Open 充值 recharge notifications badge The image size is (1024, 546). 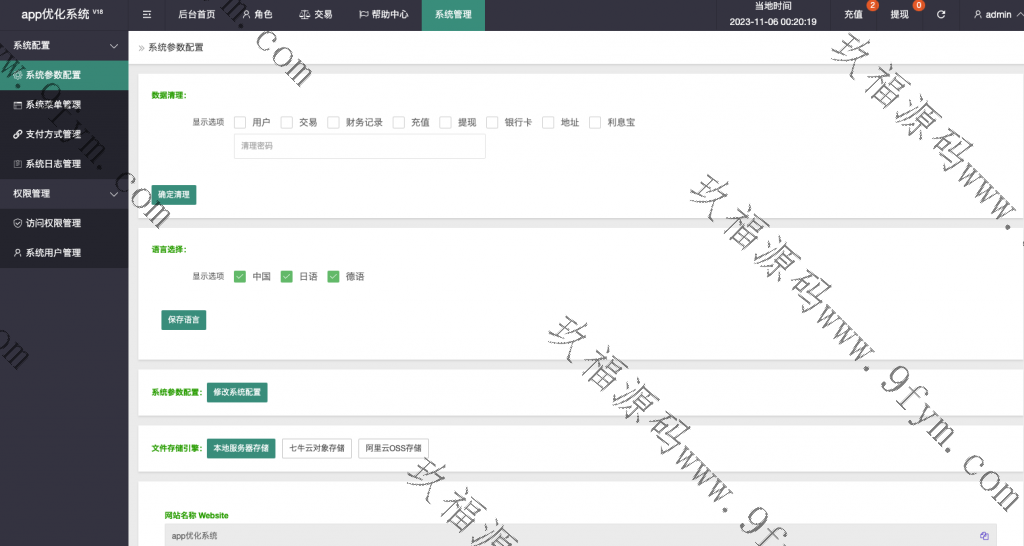pos(853,15)
